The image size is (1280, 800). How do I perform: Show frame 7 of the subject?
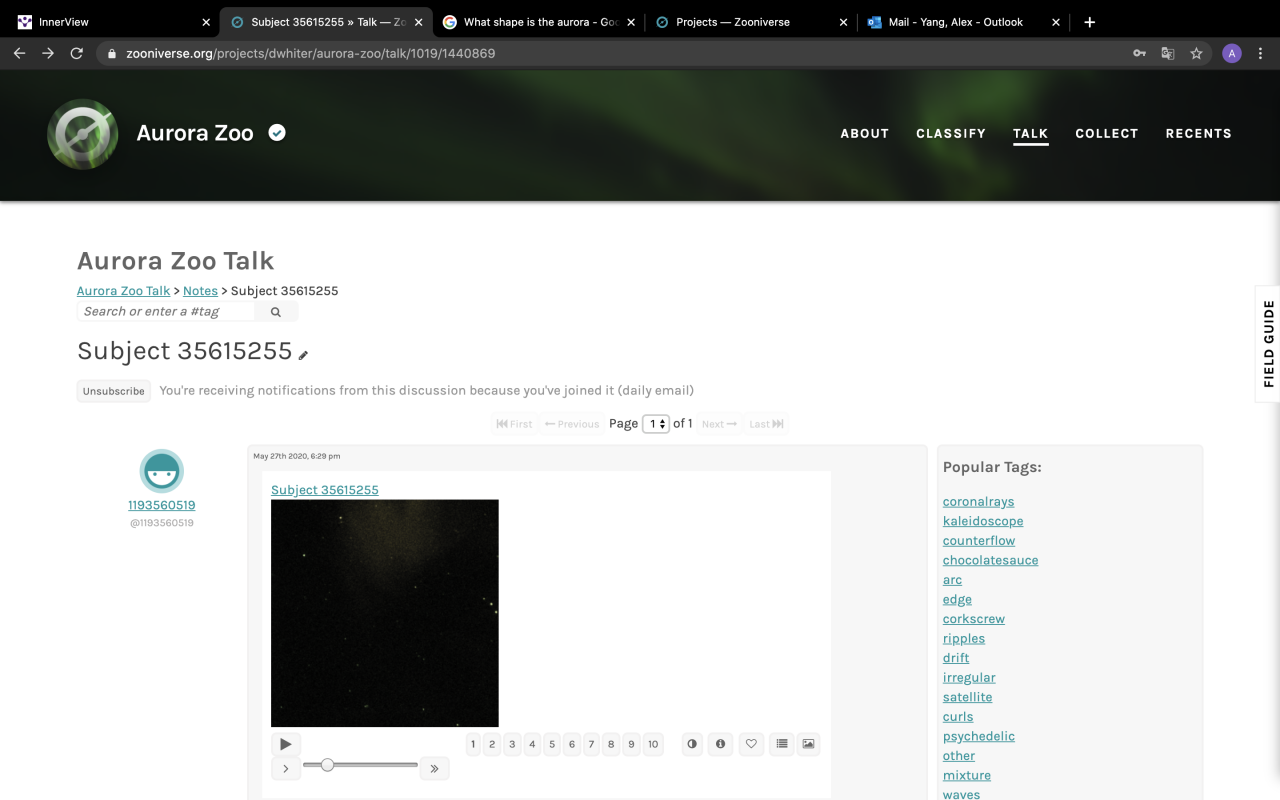tap(591, 744)
